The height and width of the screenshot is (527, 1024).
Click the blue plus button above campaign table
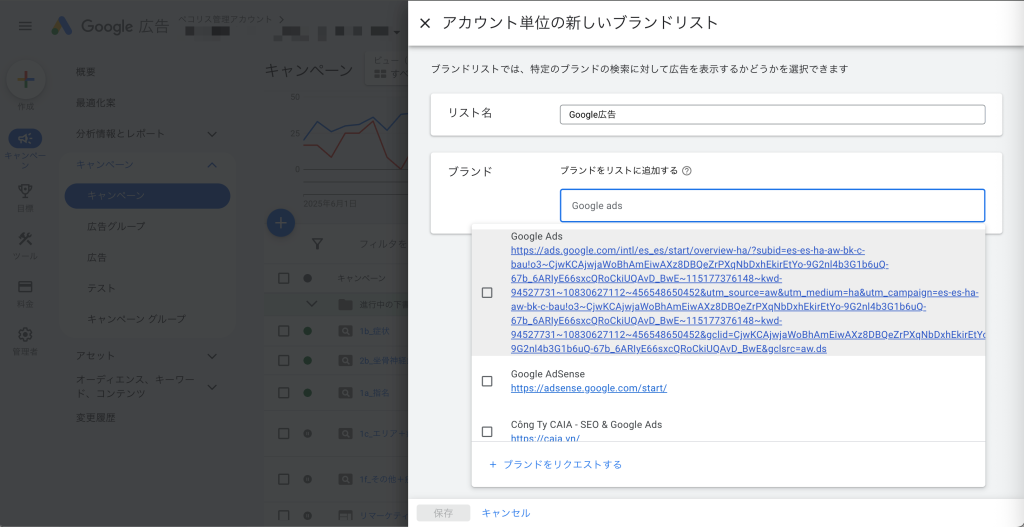(x=281, y=223)
